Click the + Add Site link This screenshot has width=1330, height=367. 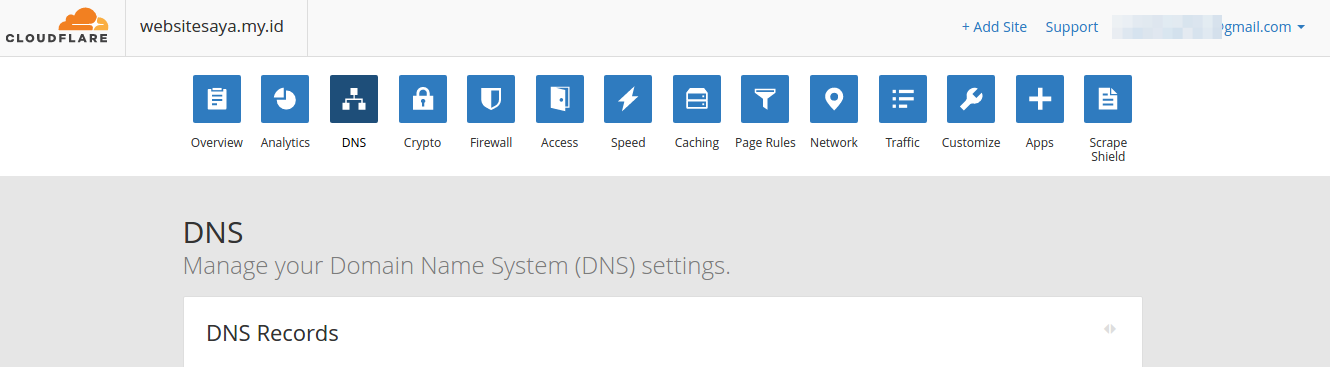(x=994, y=27)
